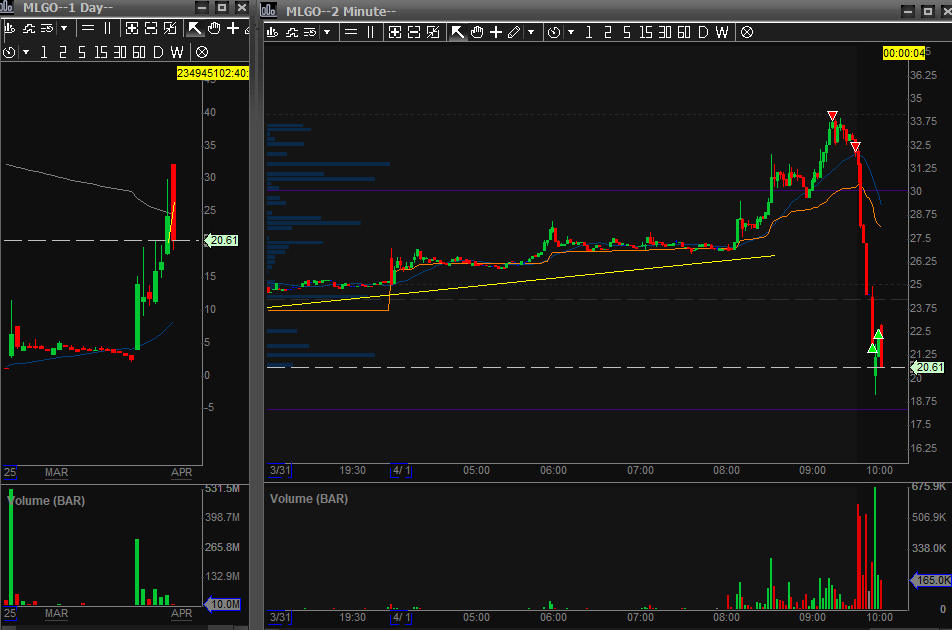Screen dimensions: 952x630
Task: Open chart type icon in 1 Day window
Action: coord(10,28)
